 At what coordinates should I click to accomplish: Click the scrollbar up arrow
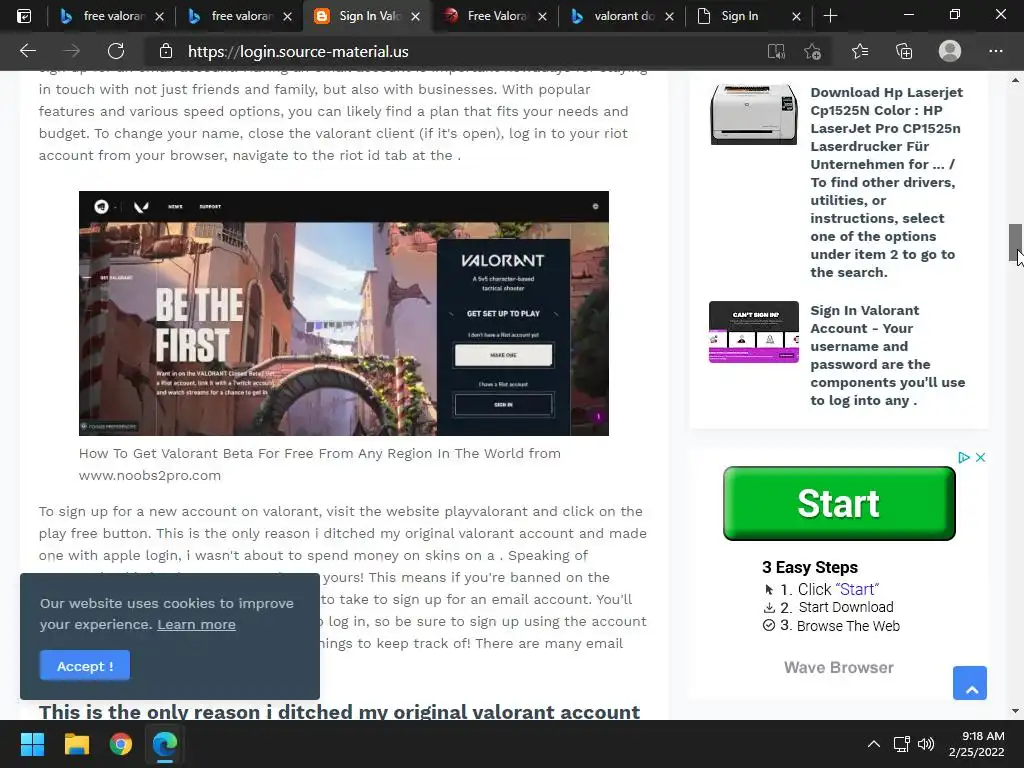[1015, 80]
